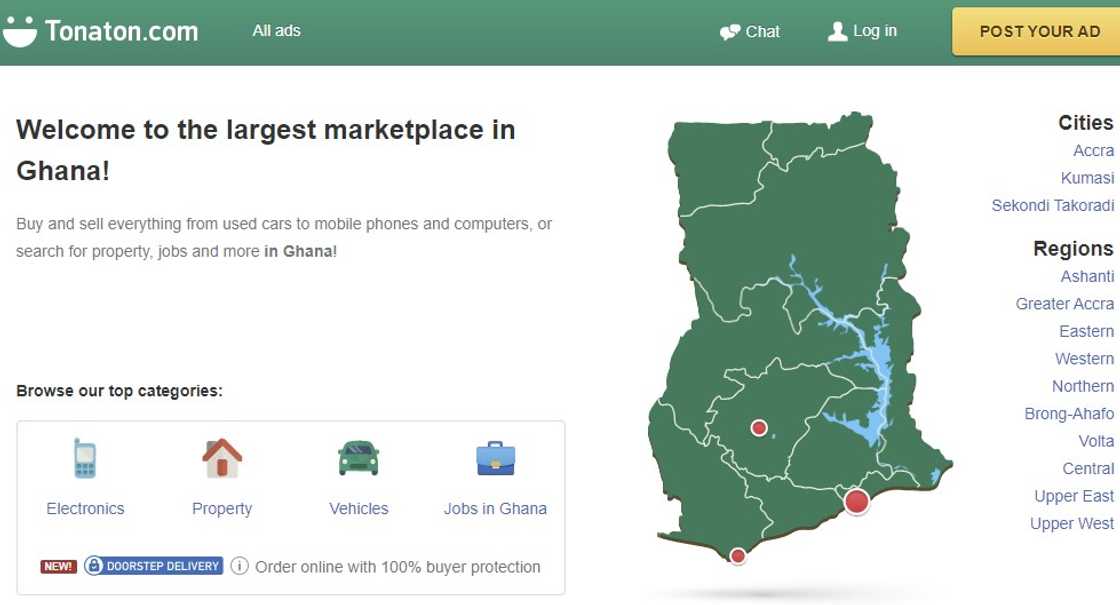
Task: Click the info circle beside delivery text
Action: pyautogui.click(x=240, y=566)
